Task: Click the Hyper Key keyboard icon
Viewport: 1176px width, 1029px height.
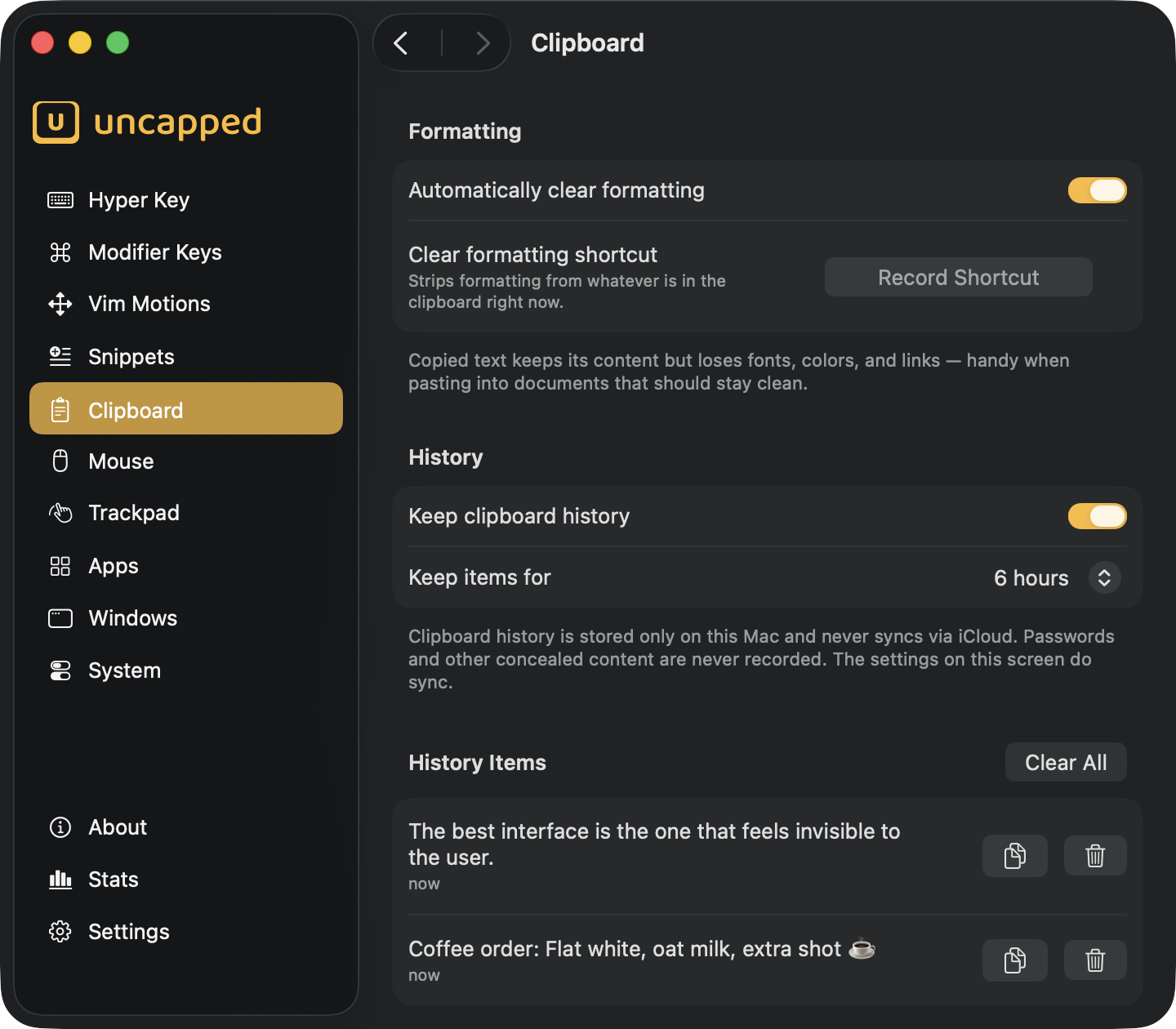Action: click(60, 200)
